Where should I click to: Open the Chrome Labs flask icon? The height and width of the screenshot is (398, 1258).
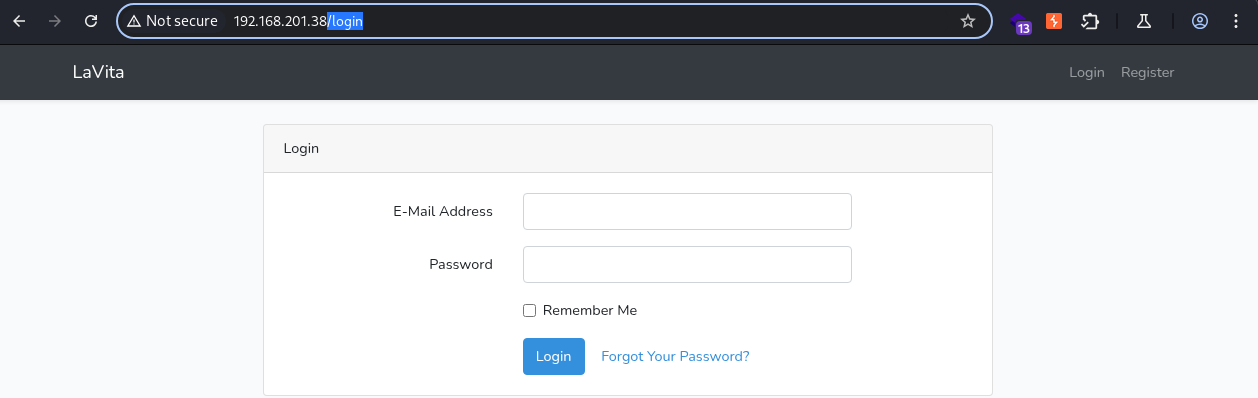pyautogui.click(x=1143, y=21)
